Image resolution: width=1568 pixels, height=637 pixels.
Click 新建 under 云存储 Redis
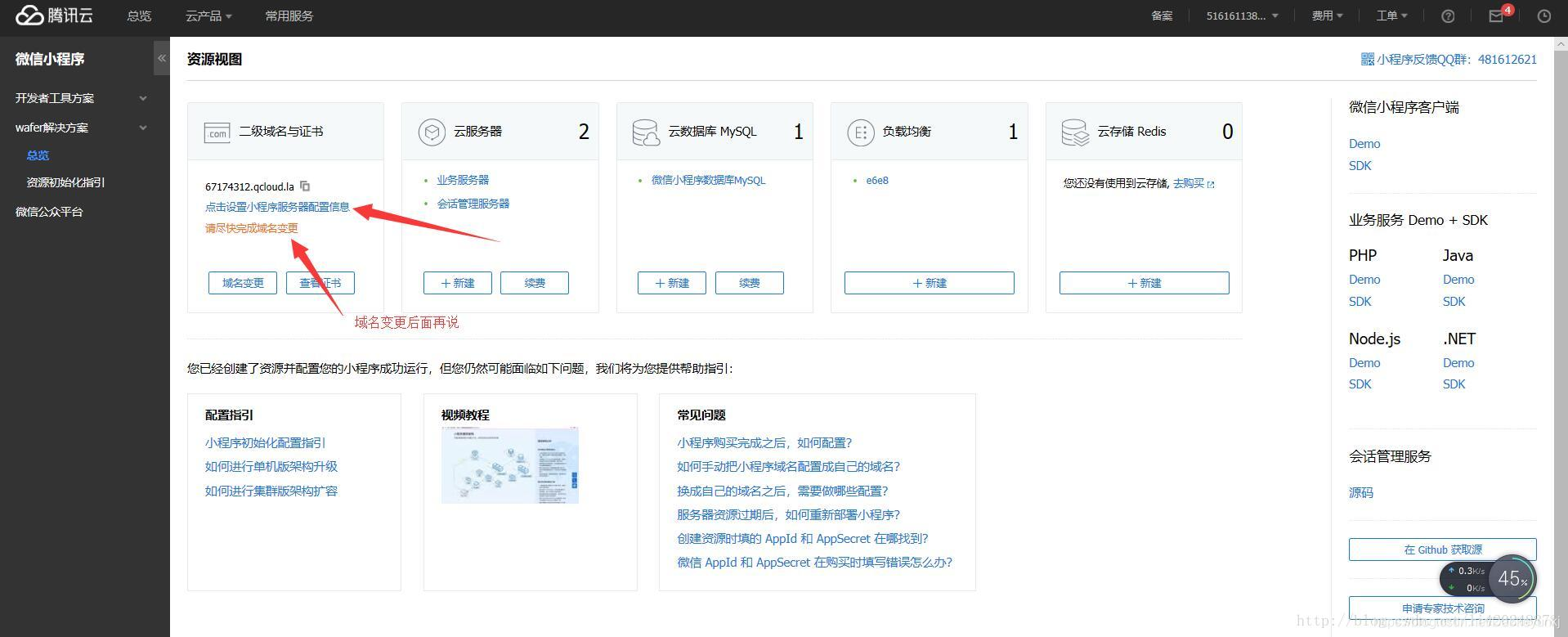tap(1145, 283)
